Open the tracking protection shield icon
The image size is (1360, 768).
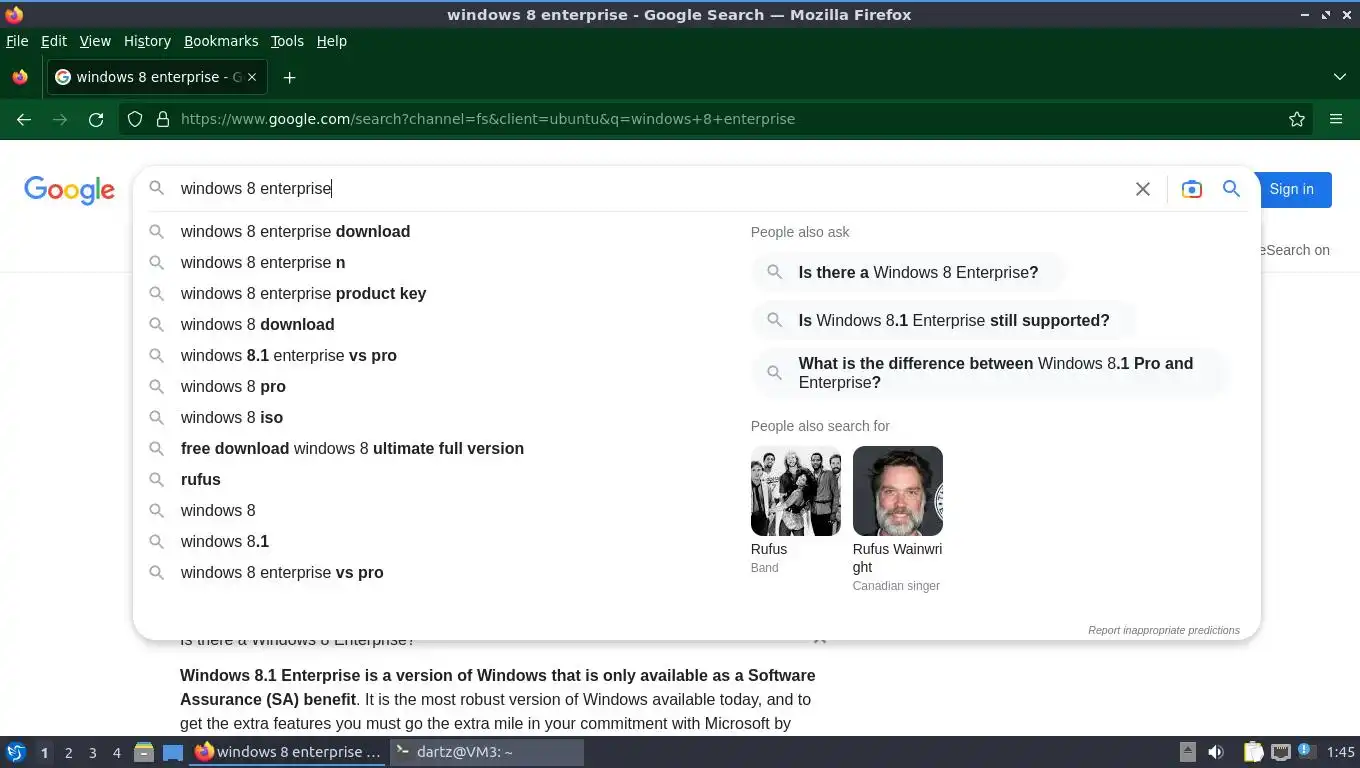tap(135, 119)
